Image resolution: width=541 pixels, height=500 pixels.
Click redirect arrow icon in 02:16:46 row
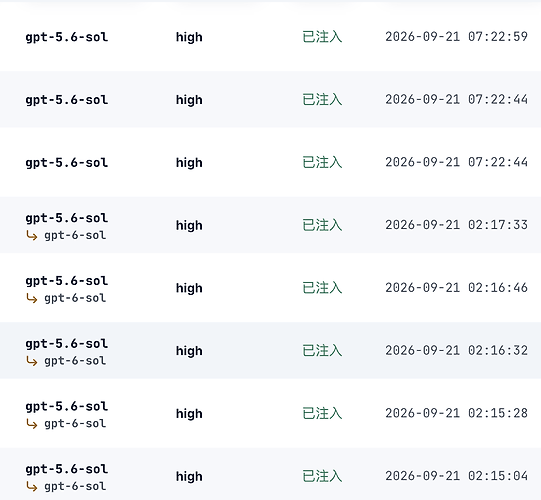coord(32,298)
